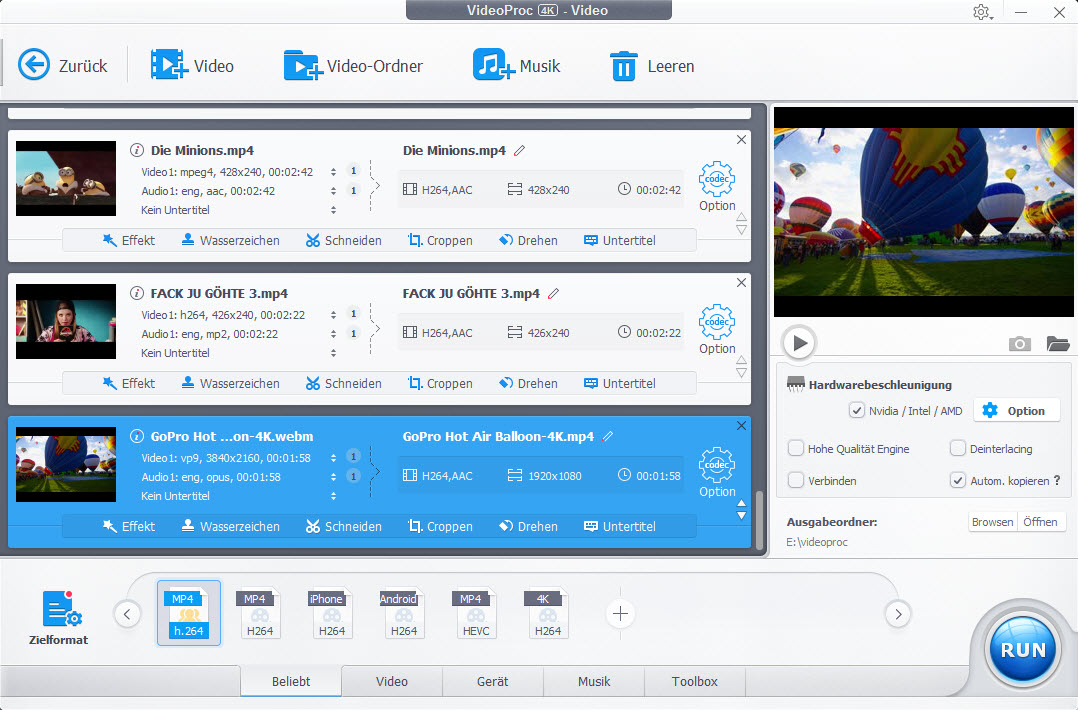Open Zielformat target format settings
1078x710 pixels.
click(58, 617)
